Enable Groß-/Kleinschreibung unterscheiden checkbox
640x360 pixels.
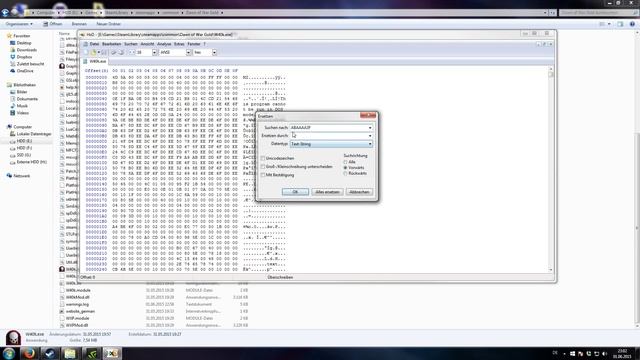click(x=263, y=167)
